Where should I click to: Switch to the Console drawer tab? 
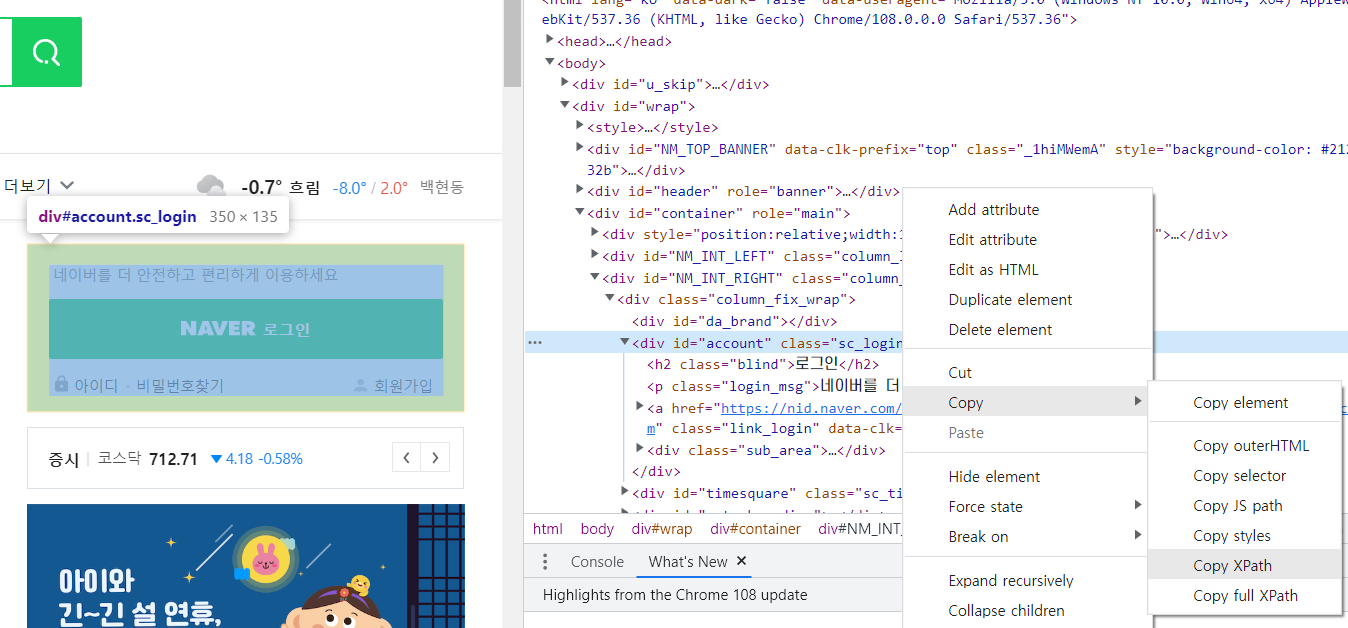[x=597, y=562]
